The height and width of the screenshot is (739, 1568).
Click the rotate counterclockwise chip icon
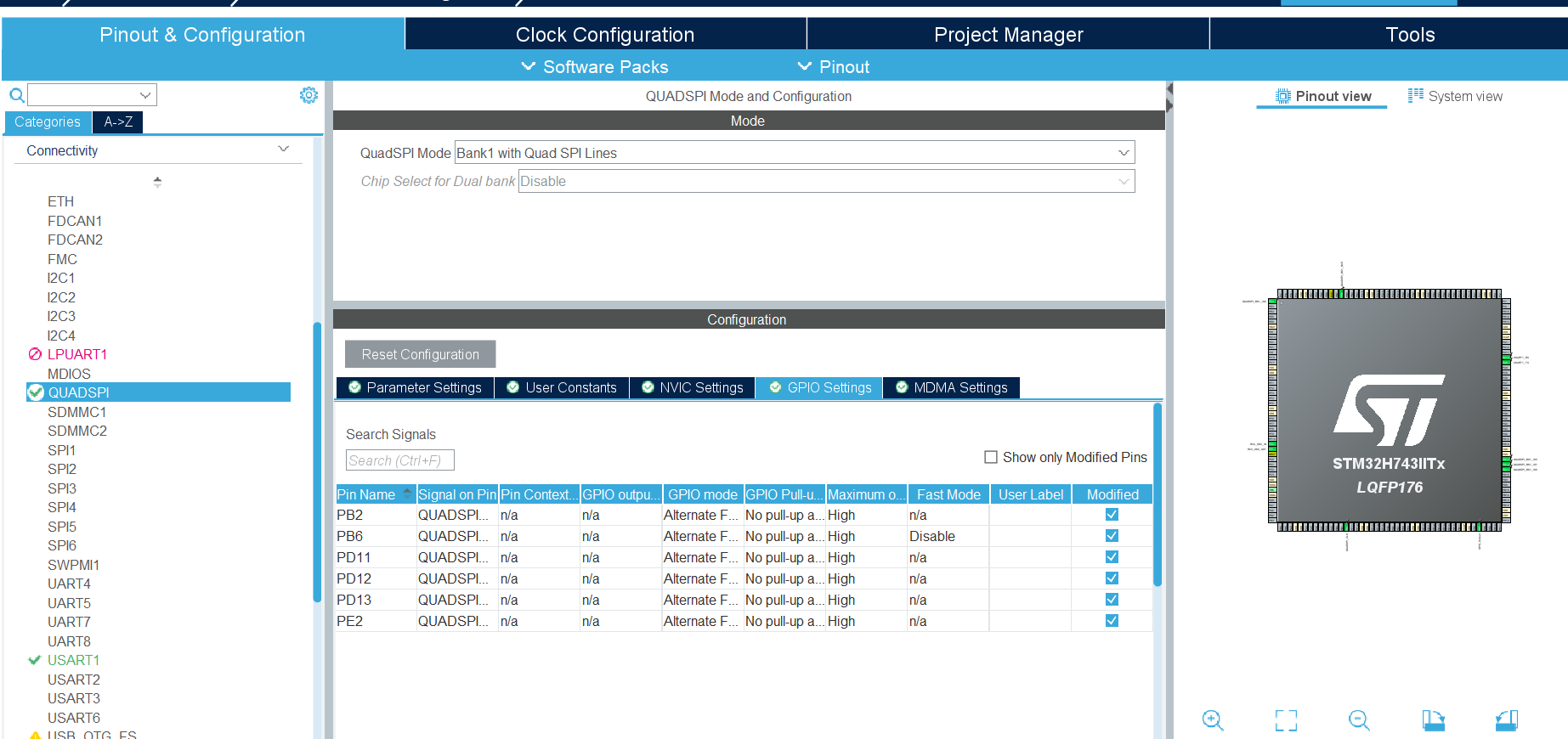pos(1507,720)
